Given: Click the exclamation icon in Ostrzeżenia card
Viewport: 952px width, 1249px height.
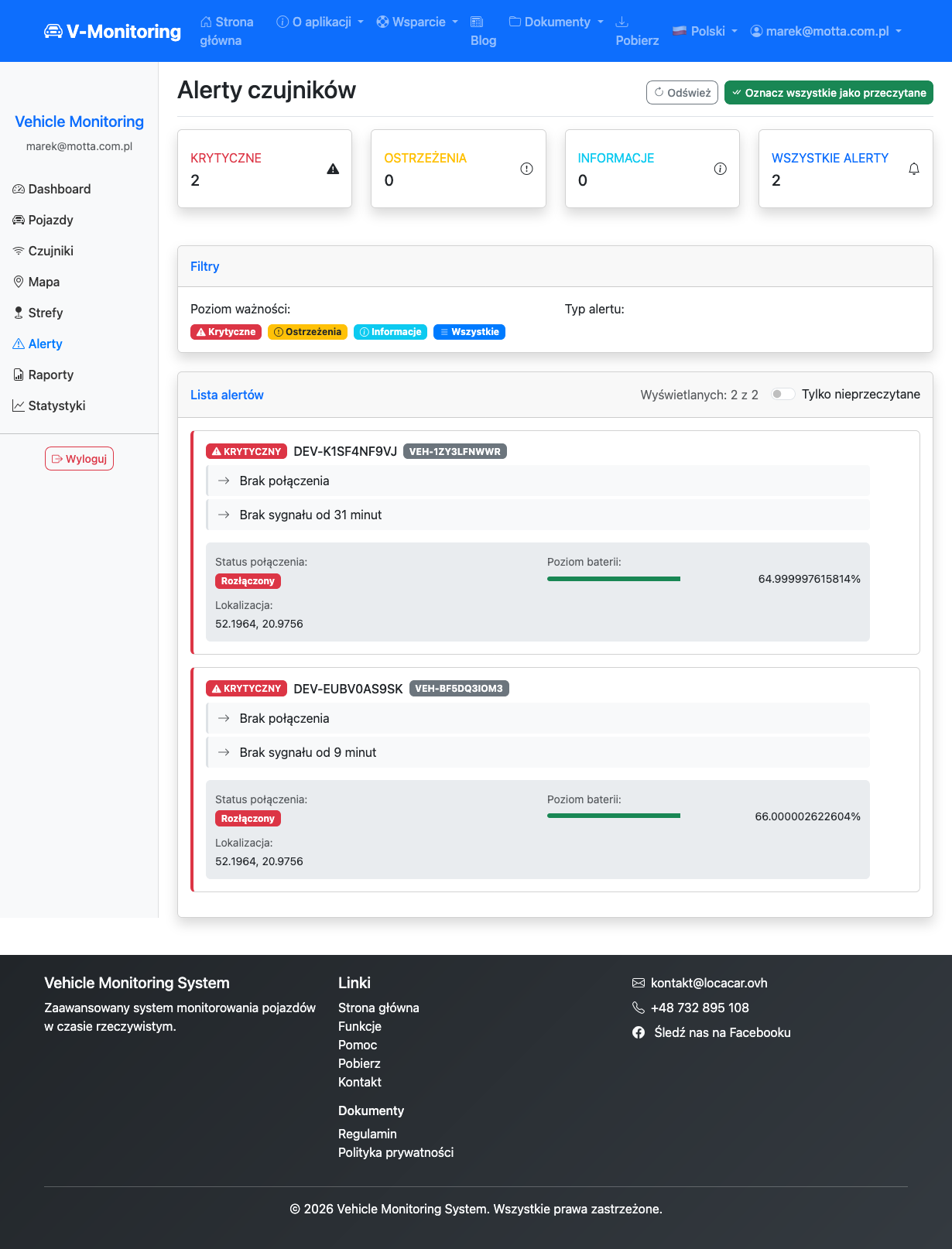Looking at the screenshot, I should tap(526, 169).
